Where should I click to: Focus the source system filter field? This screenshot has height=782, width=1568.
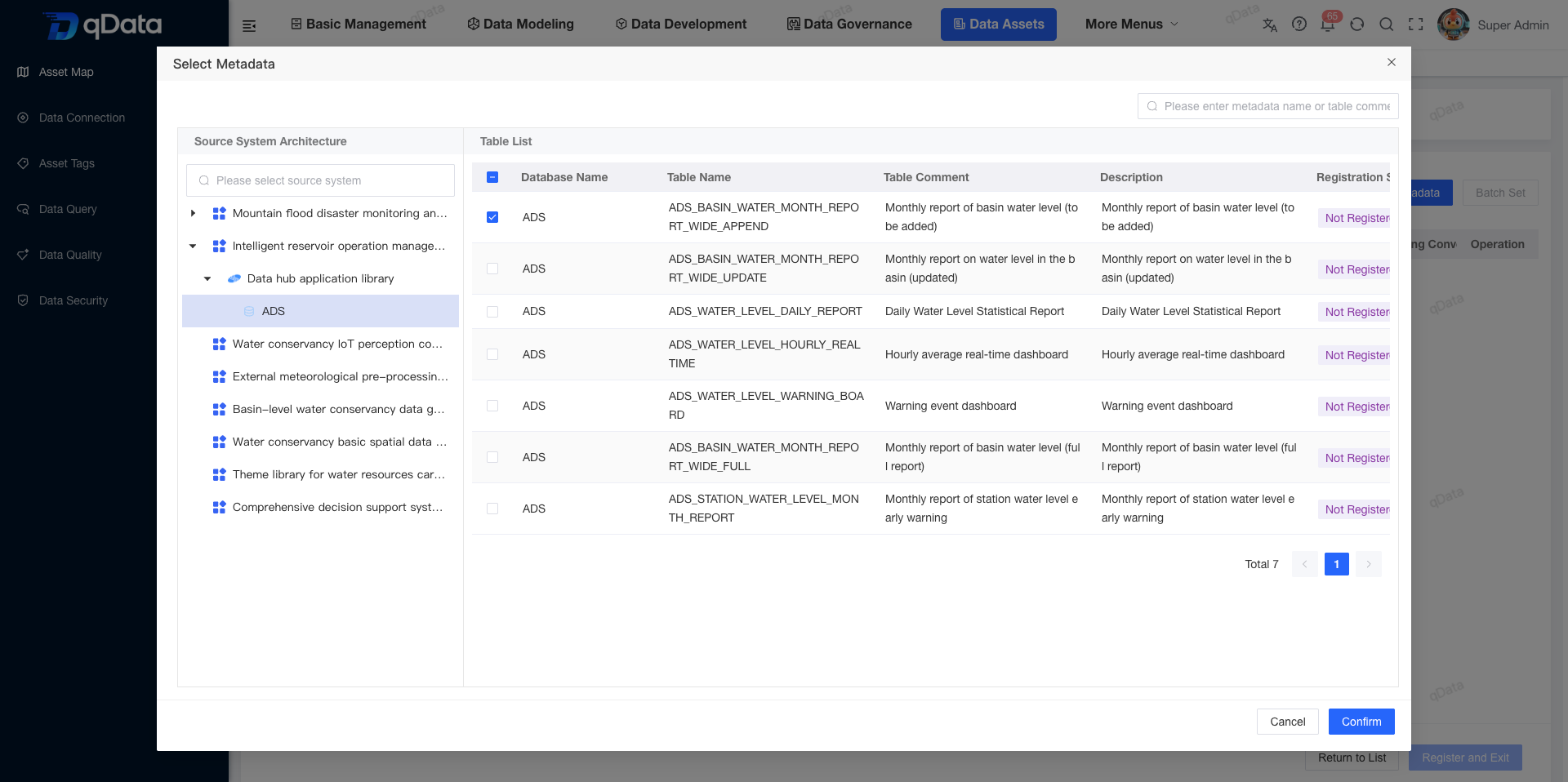(x=320, y=180)
